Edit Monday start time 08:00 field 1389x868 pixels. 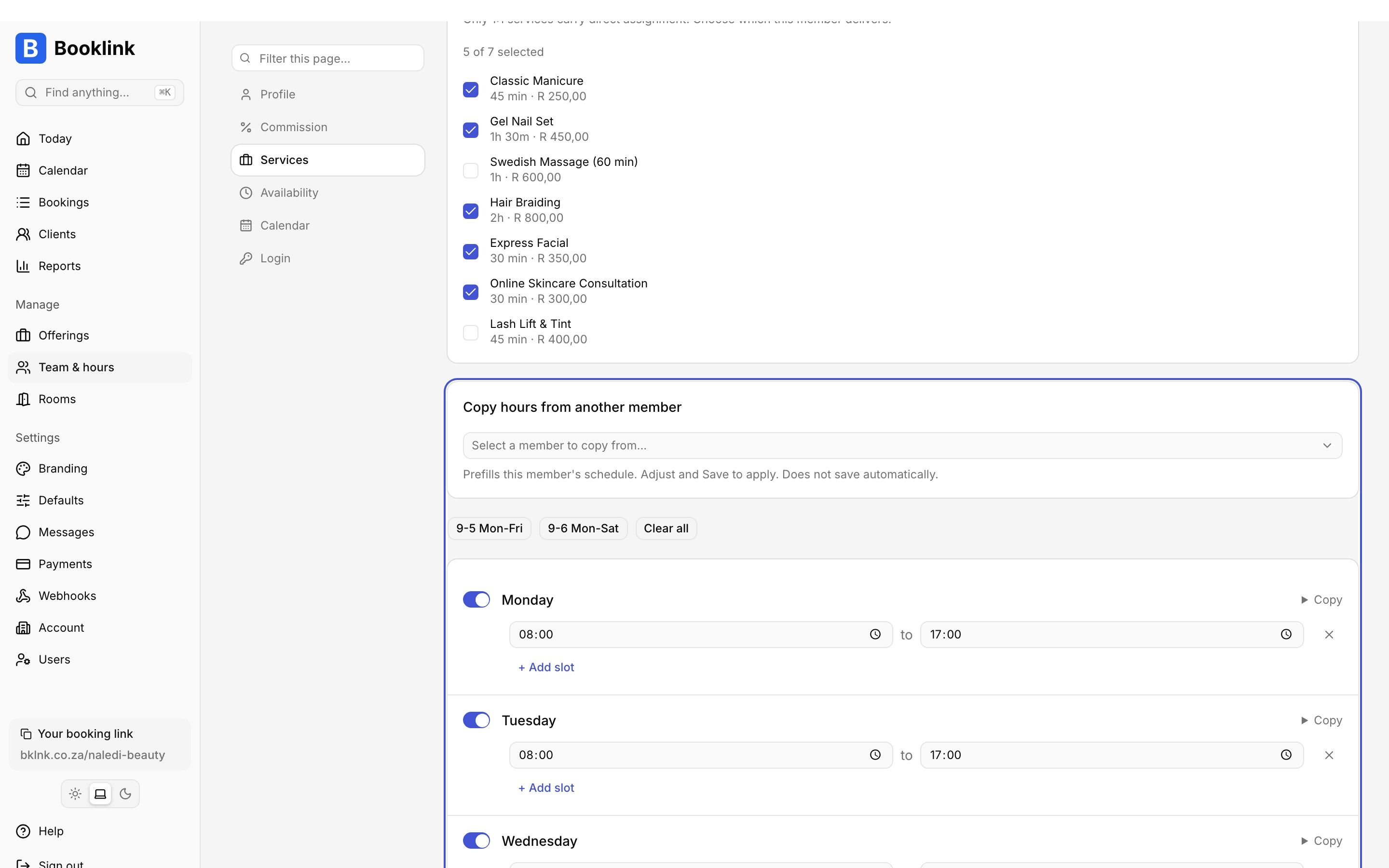click(701, 634)
